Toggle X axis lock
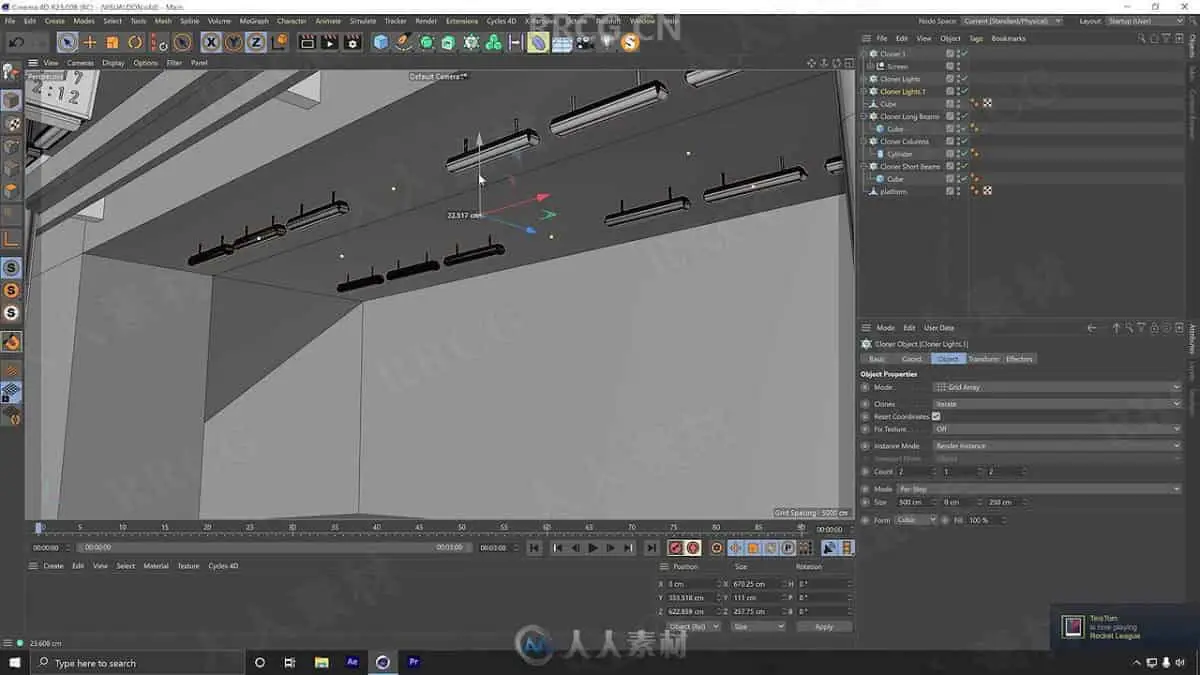The height and width of the screenshot is (675, 1200). 211,42
